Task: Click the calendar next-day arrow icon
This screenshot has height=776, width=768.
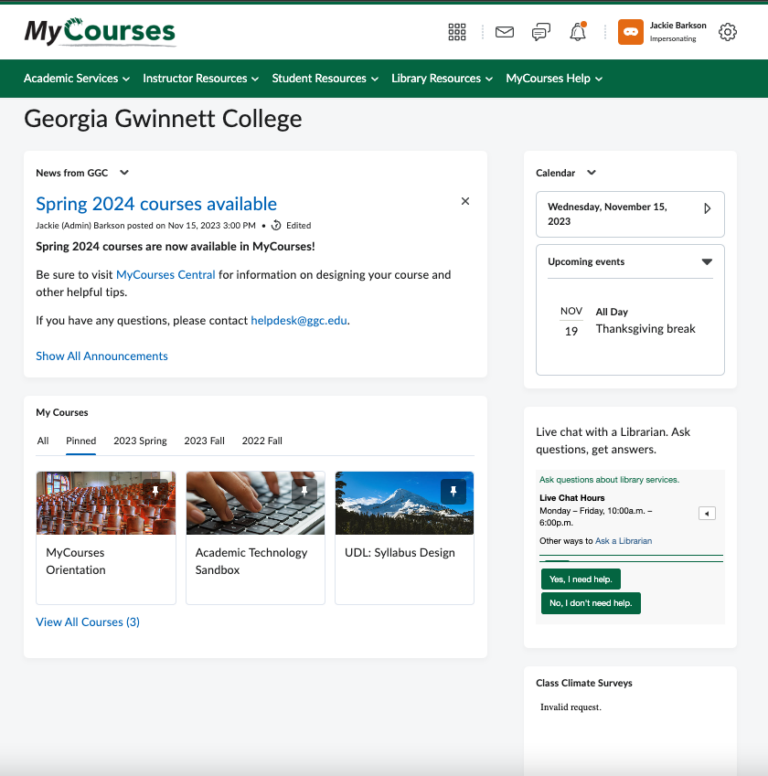Action: click(707, 208)
